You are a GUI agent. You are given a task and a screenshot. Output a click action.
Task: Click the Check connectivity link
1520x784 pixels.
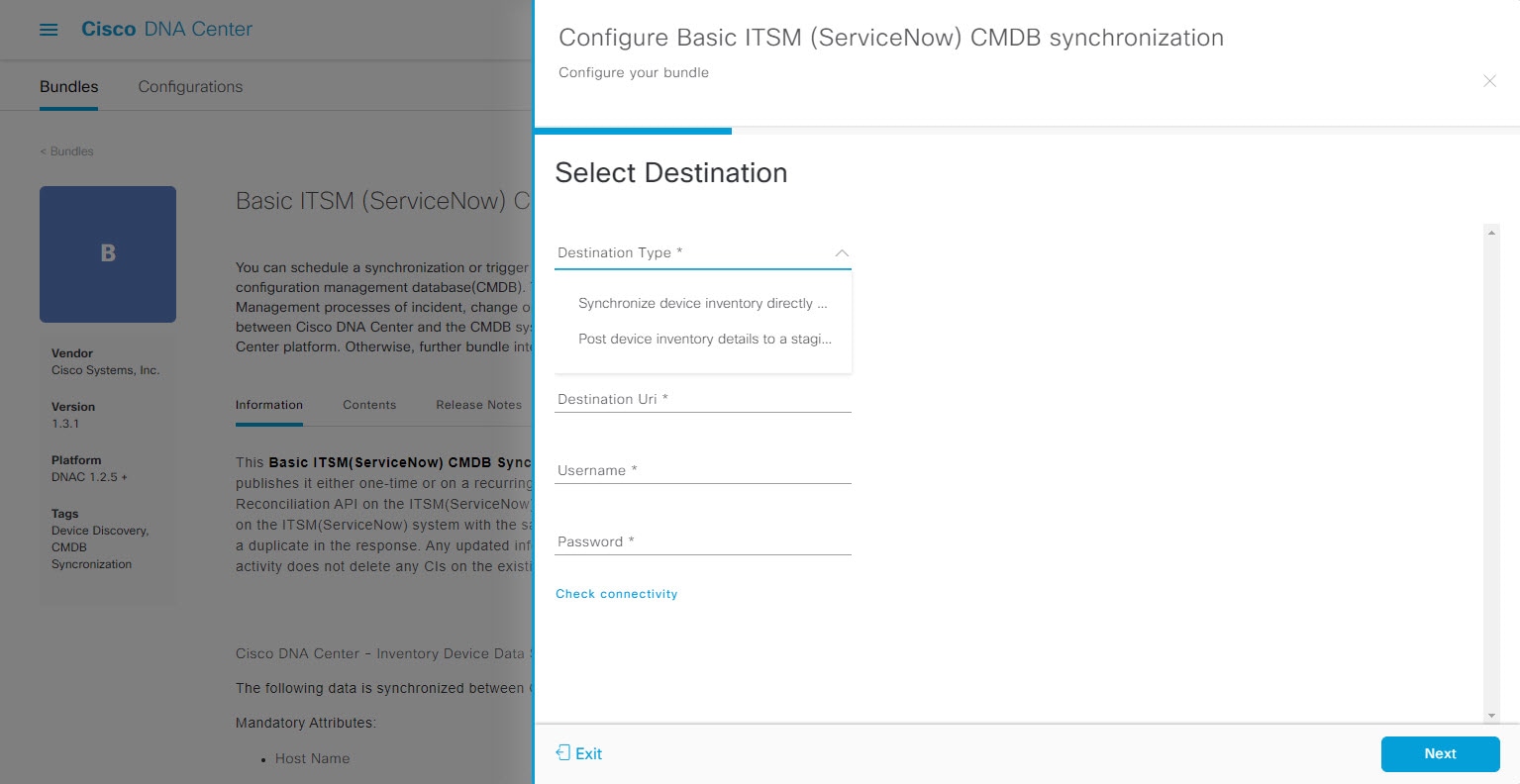617,594
